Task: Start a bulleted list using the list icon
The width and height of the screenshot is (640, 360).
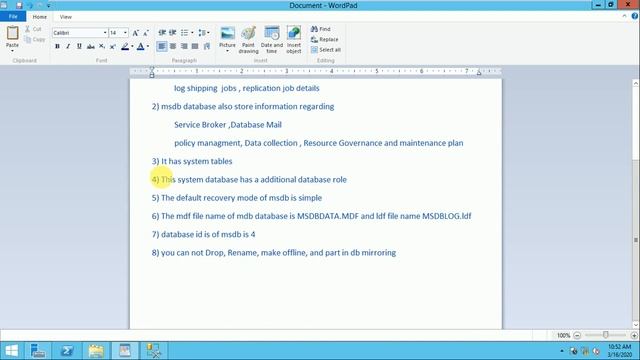Action: point(184,33)
